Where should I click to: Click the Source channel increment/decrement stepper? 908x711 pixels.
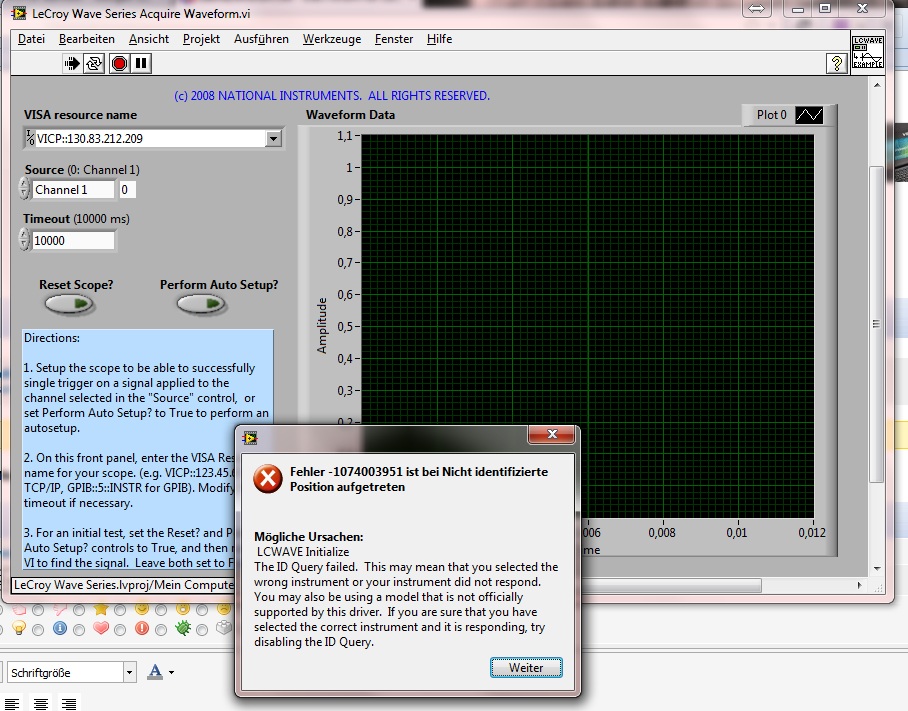[x=24, y=189]
